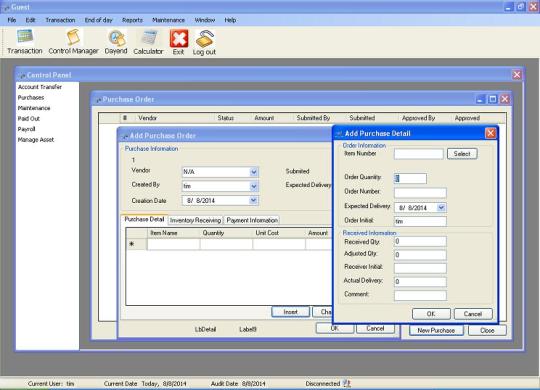Select Purchases in Control Panel list
Screen dimensions: 540x390
click(31, 98)
